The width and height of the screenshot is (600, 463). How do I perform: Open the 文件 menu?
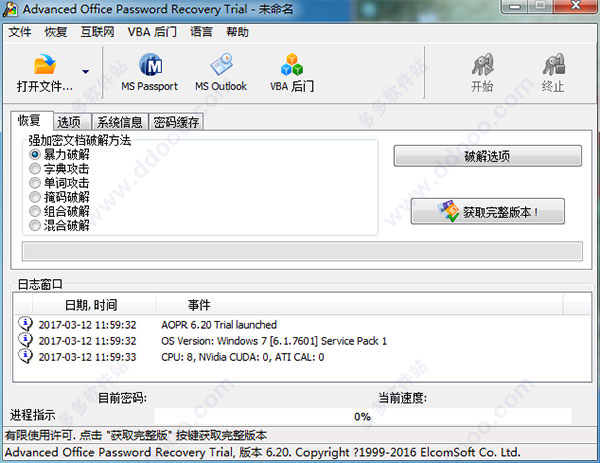click(20, 32)
